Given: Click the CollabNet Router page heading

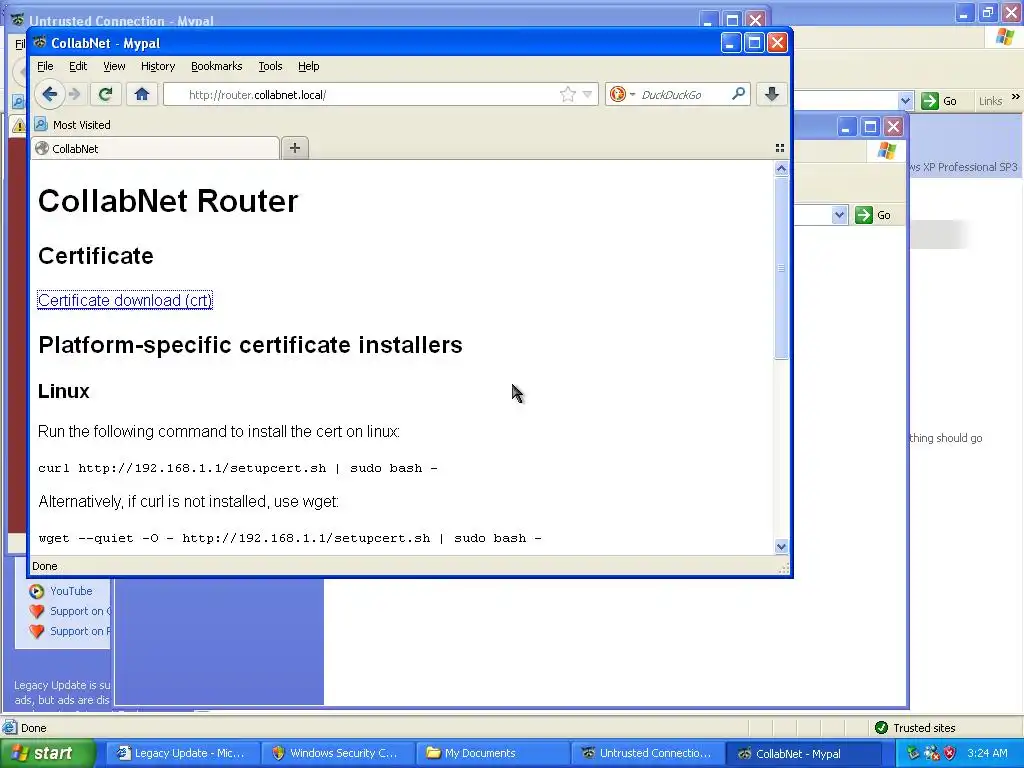Looking at the screenshot, I should pos(168,200).
